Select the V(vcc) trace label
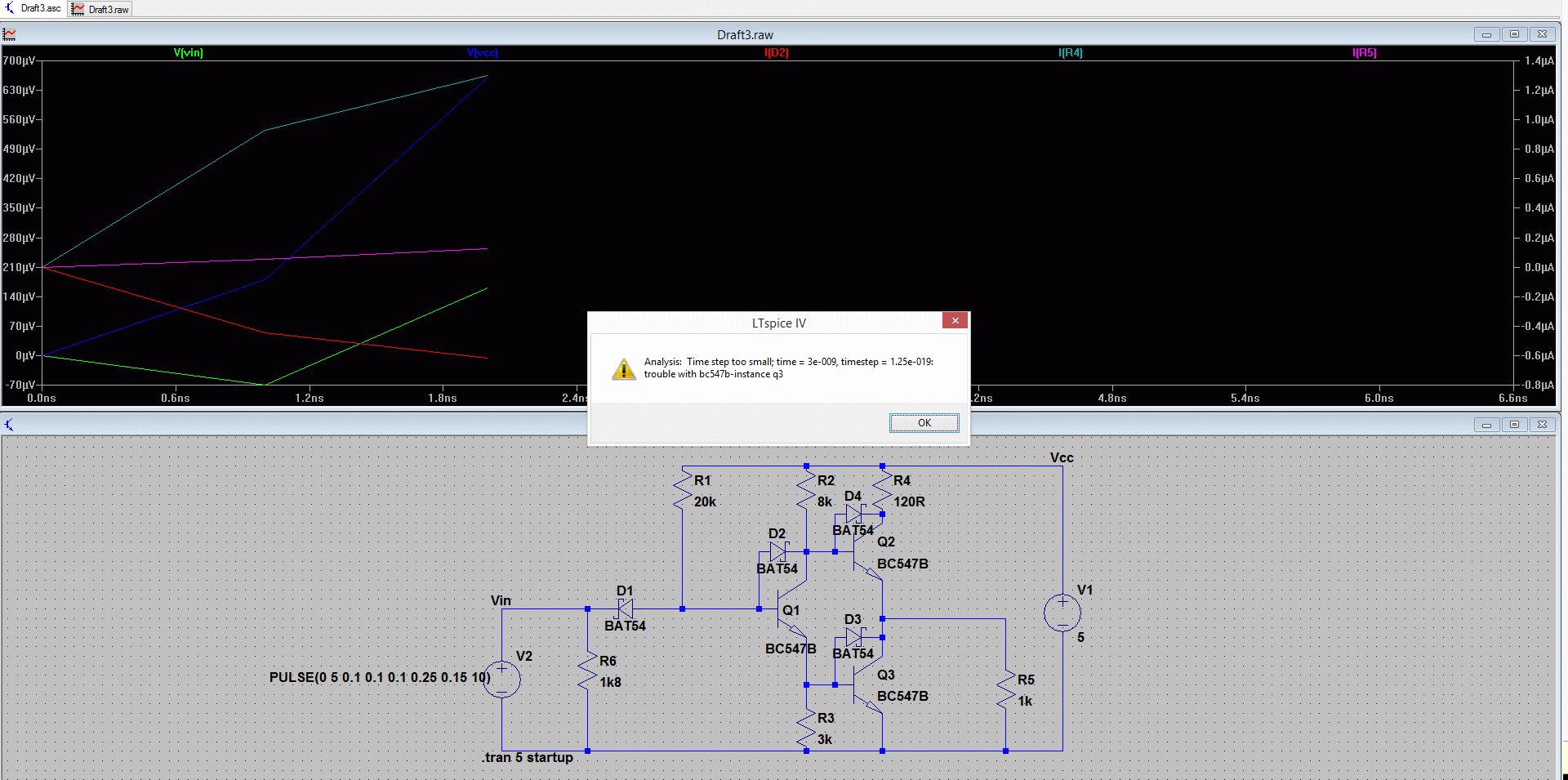 [482, 53]
